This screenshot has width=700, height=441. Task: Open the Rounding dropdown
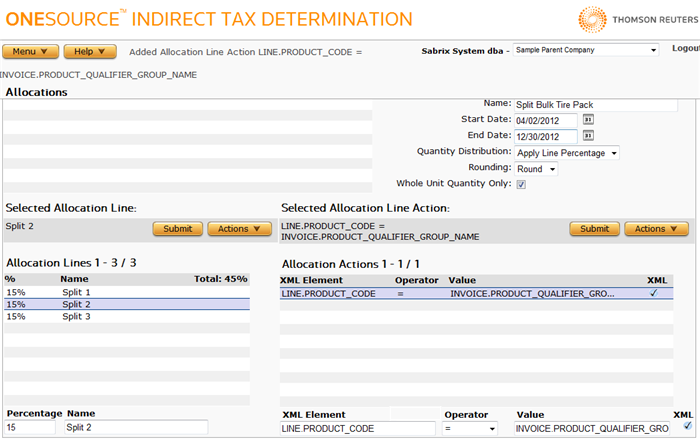coord(536,169)
